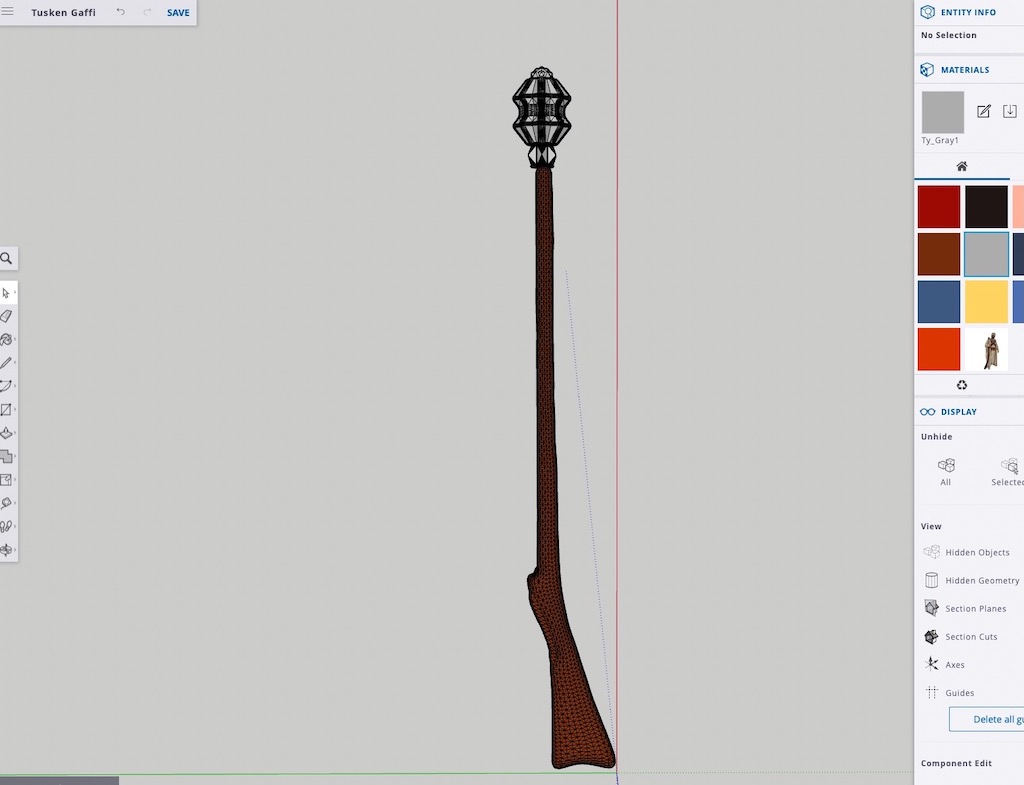The width and height of the screenshot is (1024, 785).
Task: Select the Tusken figure image material
Action: tap(986, 349)
